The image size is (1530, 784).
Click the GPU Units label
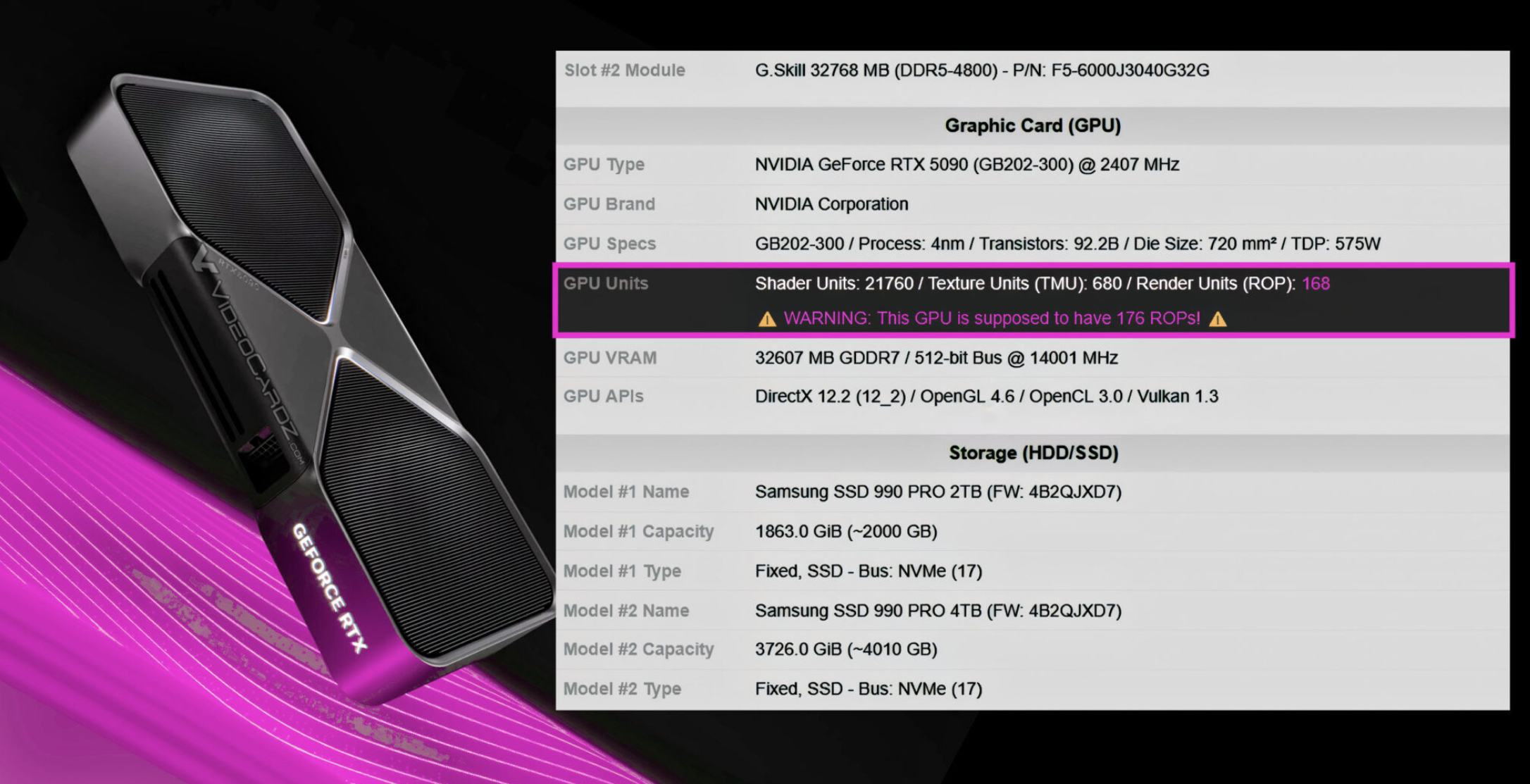[x=605, y=284]
